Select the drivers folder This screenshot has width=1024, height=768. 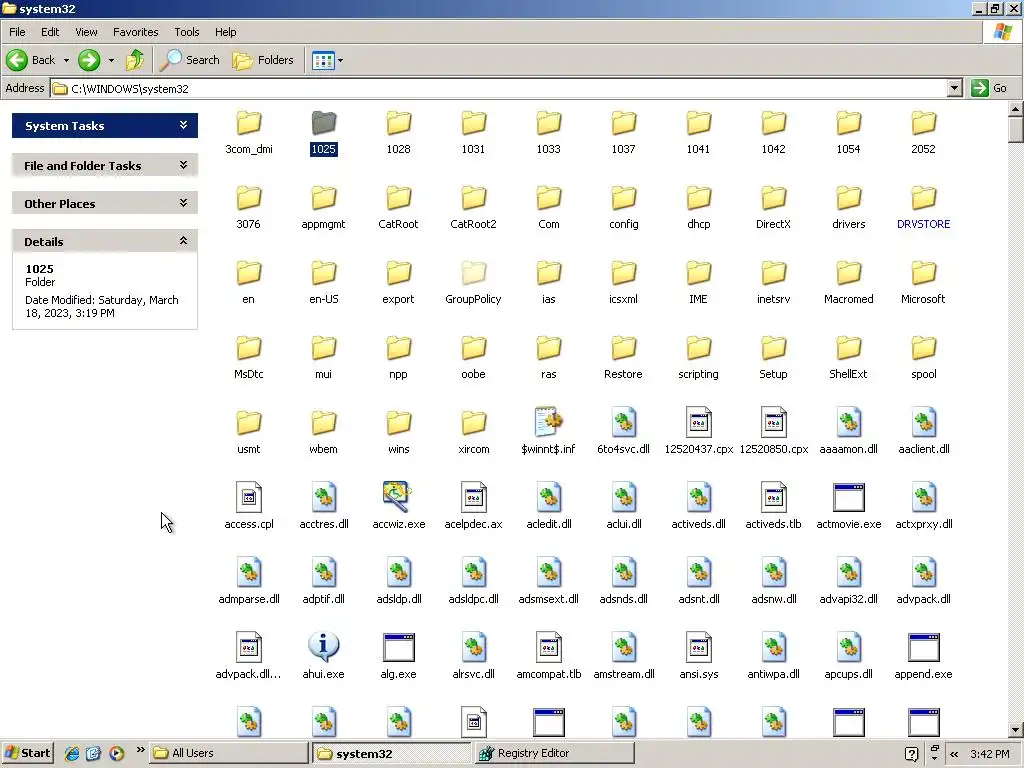pos(848,208)
